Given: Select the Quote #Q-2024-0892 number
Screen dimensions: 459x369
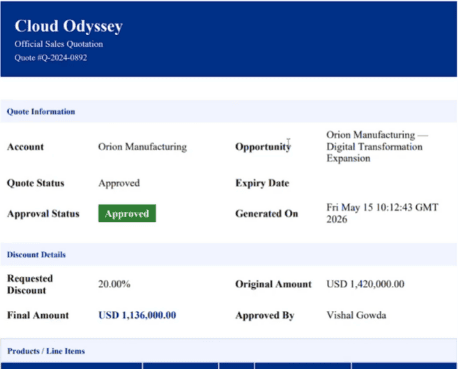Looking at the screenshot, I should pyautogui.click(x=51, y=58).
